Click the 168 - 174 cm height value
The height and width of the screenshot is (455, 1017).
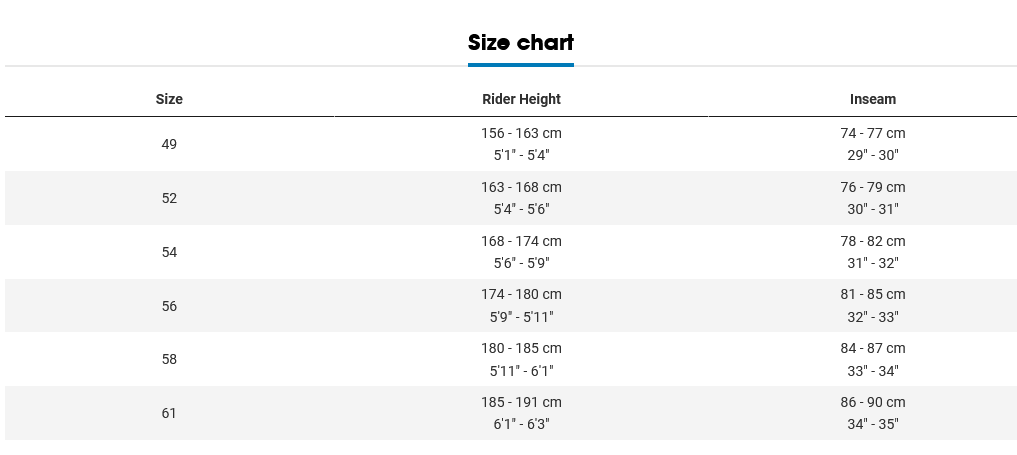tap(521, 241)
